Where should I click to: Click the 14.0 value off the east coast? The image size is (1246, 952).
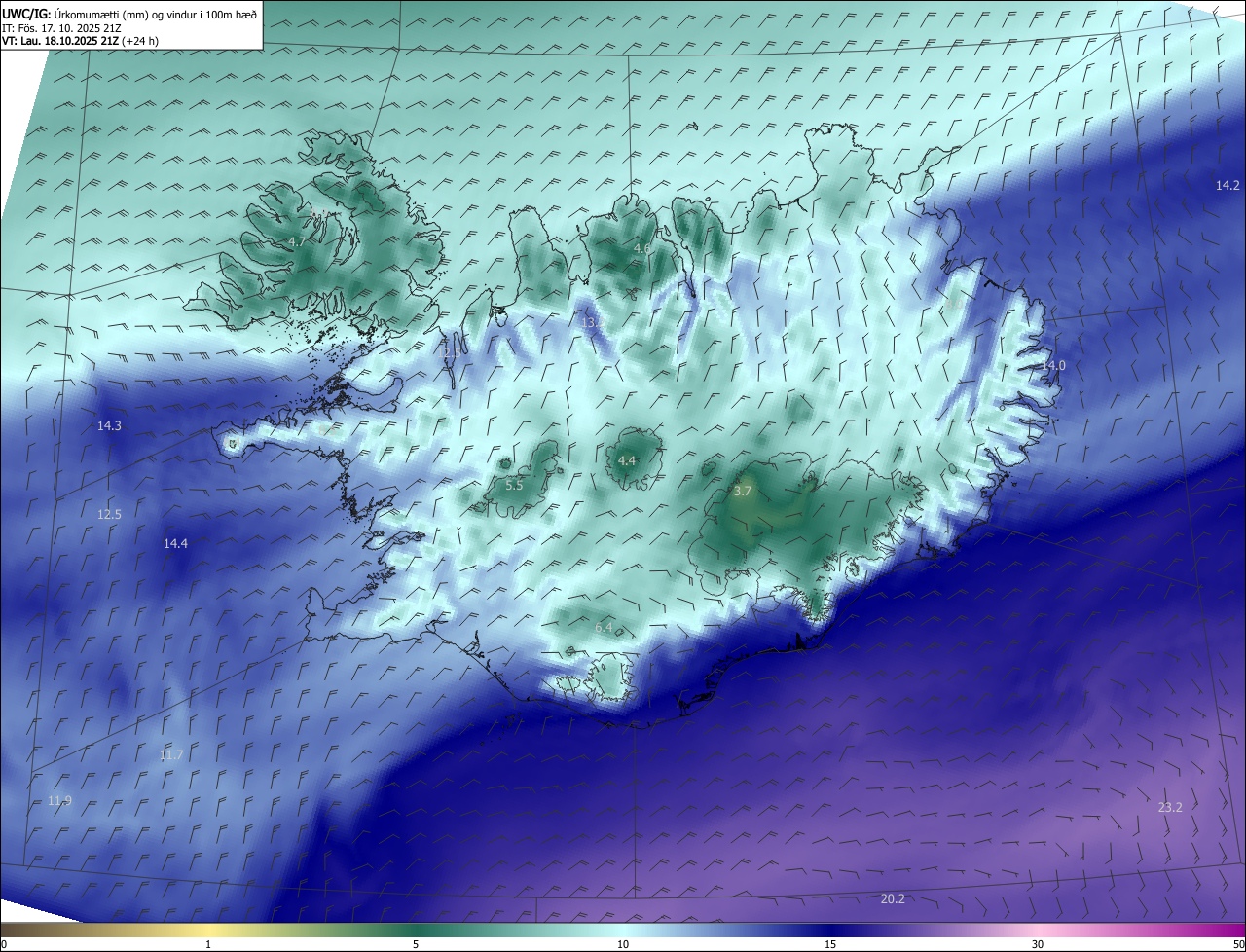[x=1054, y=365]
